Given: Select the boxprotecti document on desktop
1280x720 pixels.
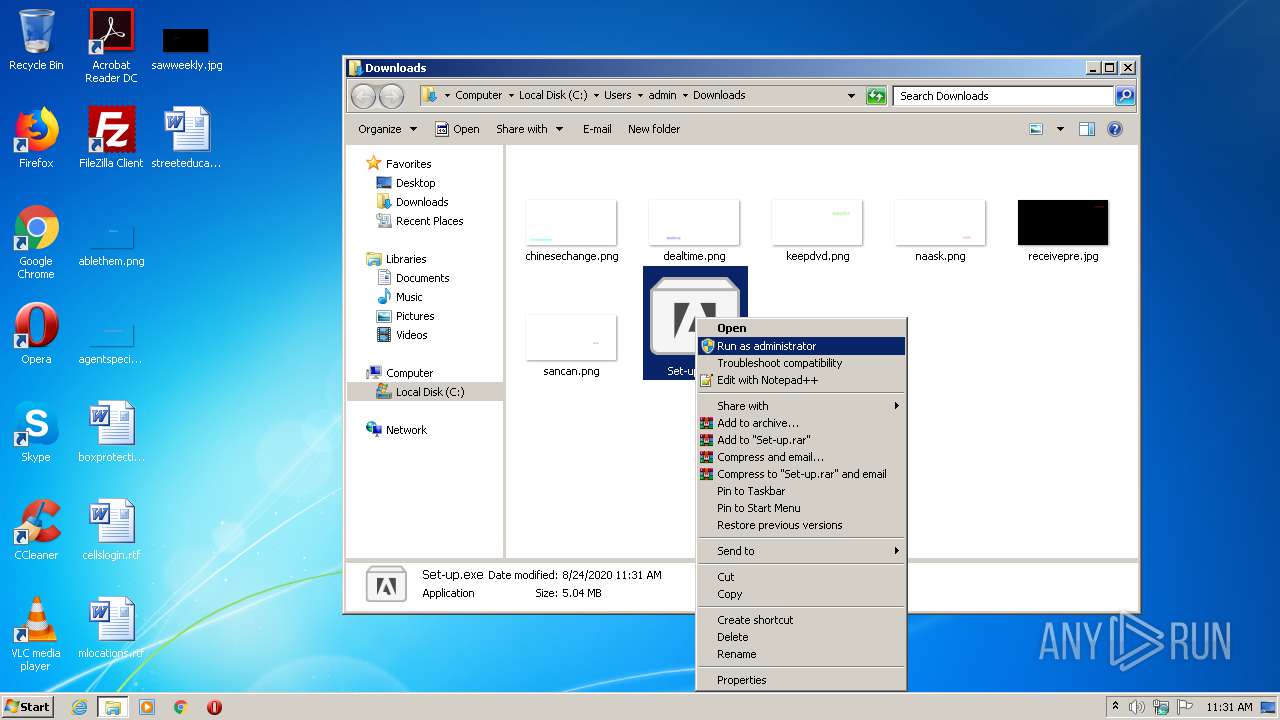Looking at the screenshot, I should click(111, 432).
